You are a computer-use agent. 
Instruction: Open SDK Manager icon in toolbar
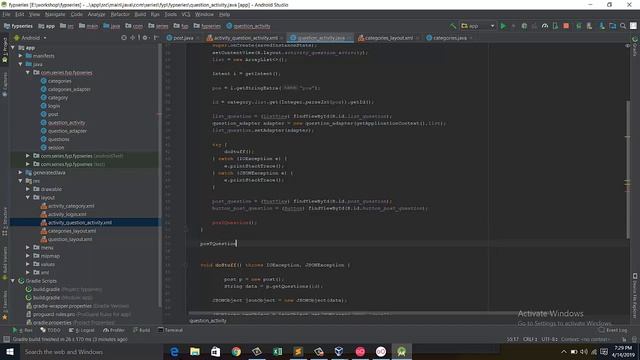click(602, 26)
